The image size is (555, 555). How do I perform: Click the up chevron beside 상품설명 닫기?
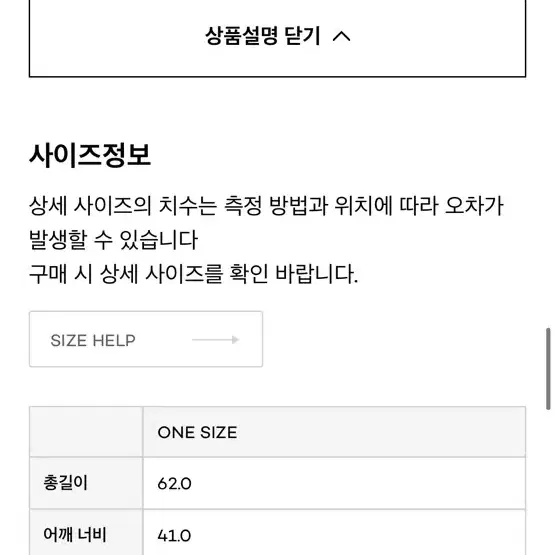click(x=342, y=36)
